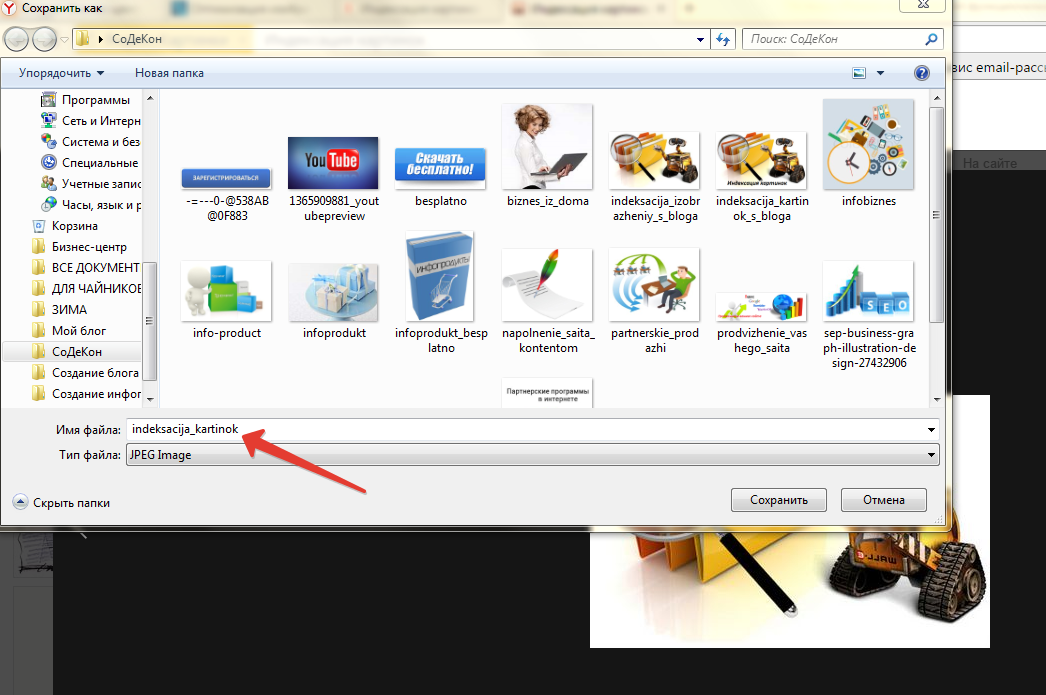Expand the file name dropdown arrow
Viewport: 1046px width, 695px height.
point(931,430)
